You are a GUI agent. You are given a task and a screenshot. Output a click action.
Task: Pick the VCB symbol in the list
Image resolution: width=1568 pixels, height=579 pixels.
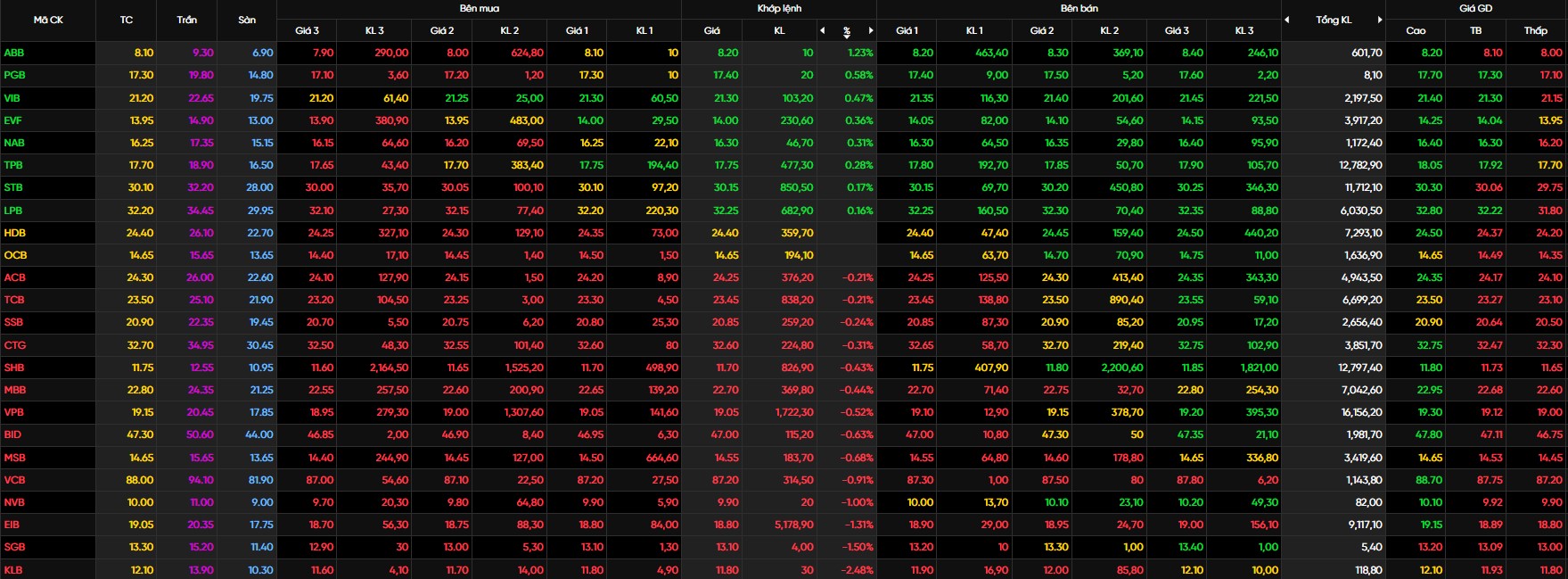pyautogui.click(x=14, y=480)
